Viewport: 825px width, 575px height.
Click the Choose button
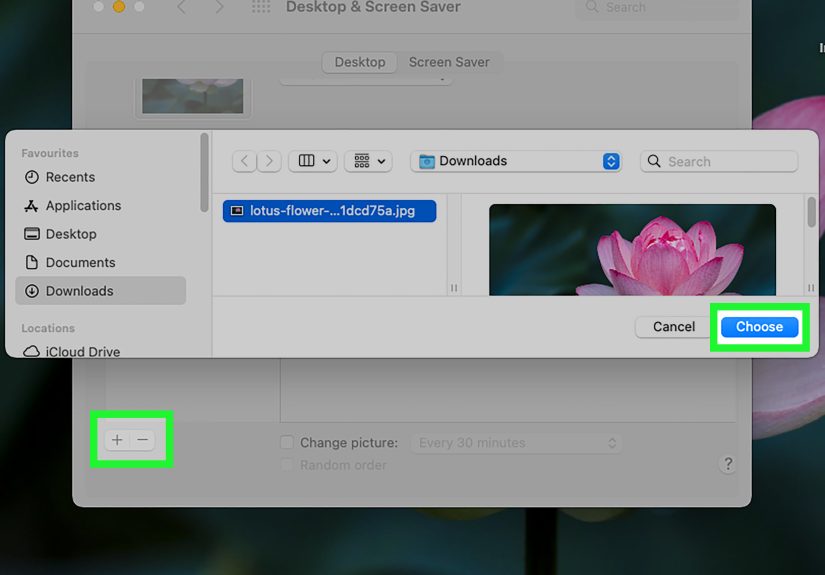point(759,327)
